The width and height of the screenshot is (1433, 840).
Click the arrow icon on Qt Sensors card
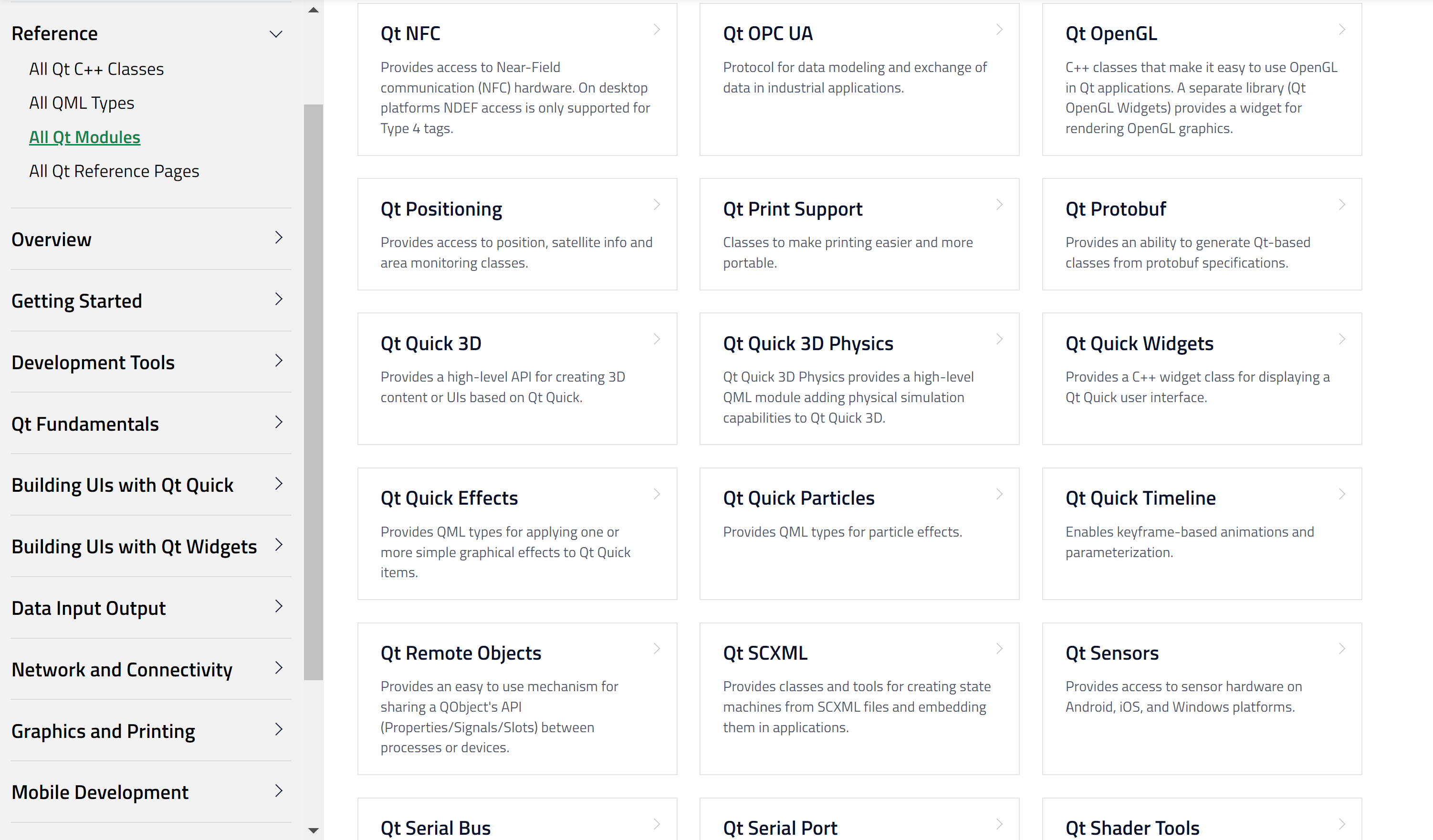tap(1341, 648)
